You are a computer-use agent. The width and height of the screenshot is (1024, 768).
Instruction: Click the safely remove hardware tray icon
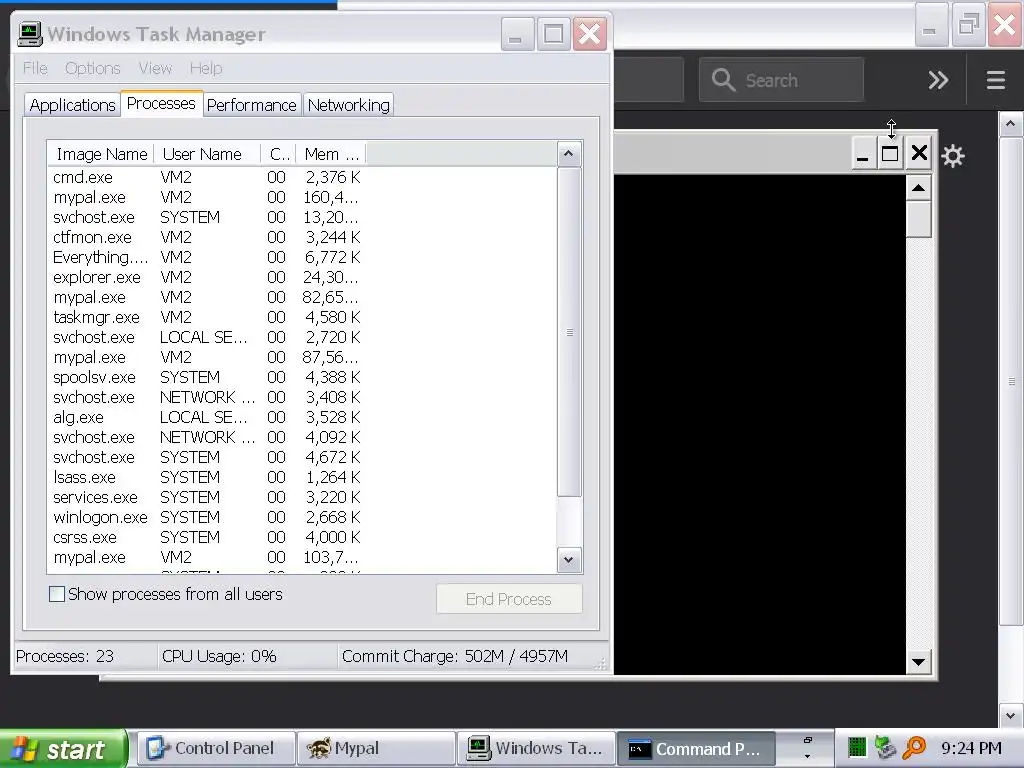click(x=885, y=748)
